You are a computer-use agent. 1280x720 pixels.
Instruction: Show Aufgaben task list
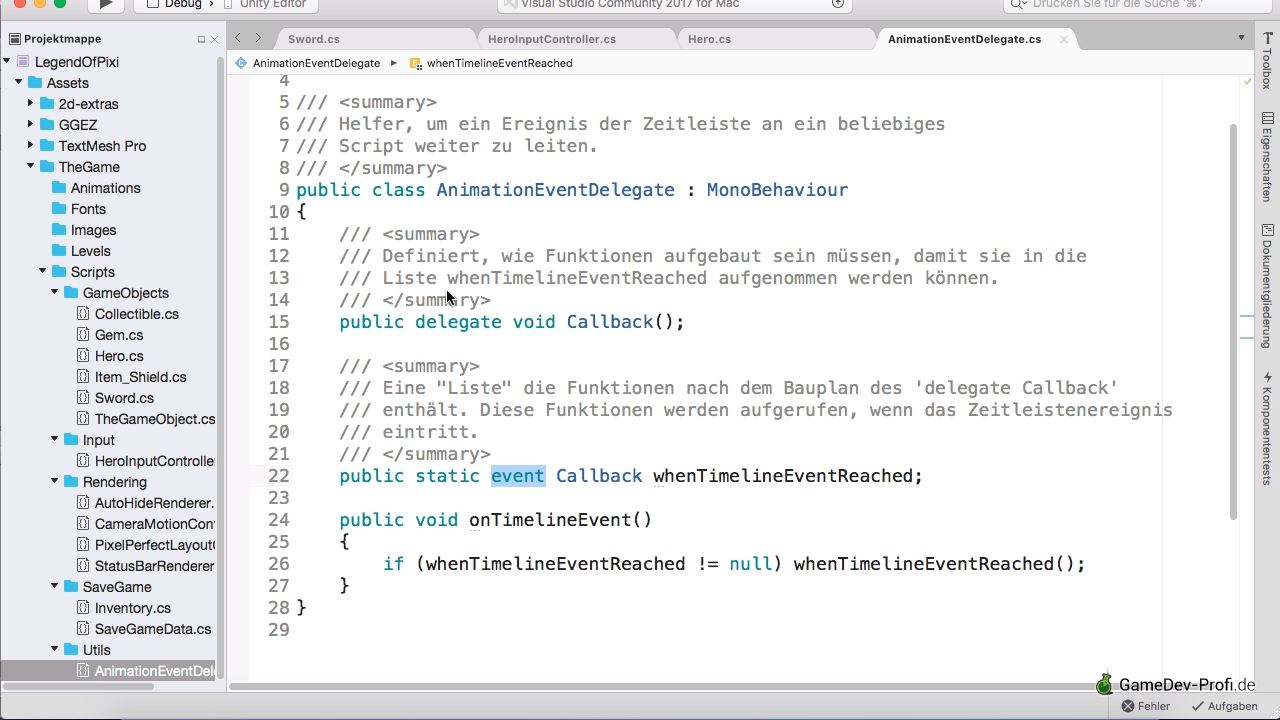[1223, 706]
